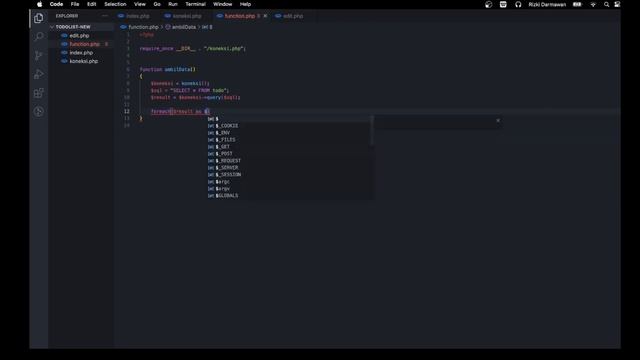Open the Wi-Fi status menu

[593, 4]
